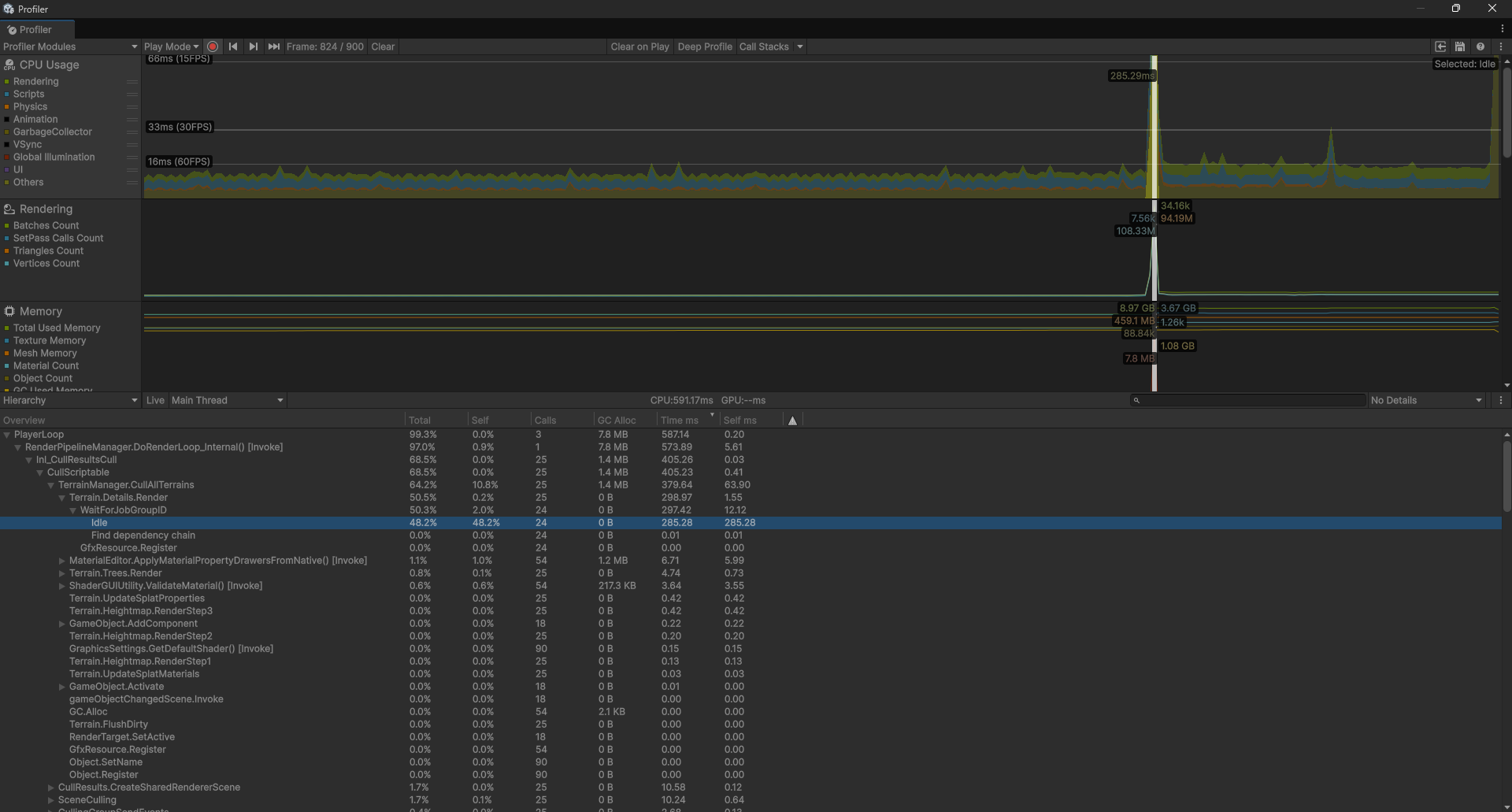Collapse the WaitForJobGroupID entry
This screenshot has height=812, width=1512.
[x=72, y=510]
